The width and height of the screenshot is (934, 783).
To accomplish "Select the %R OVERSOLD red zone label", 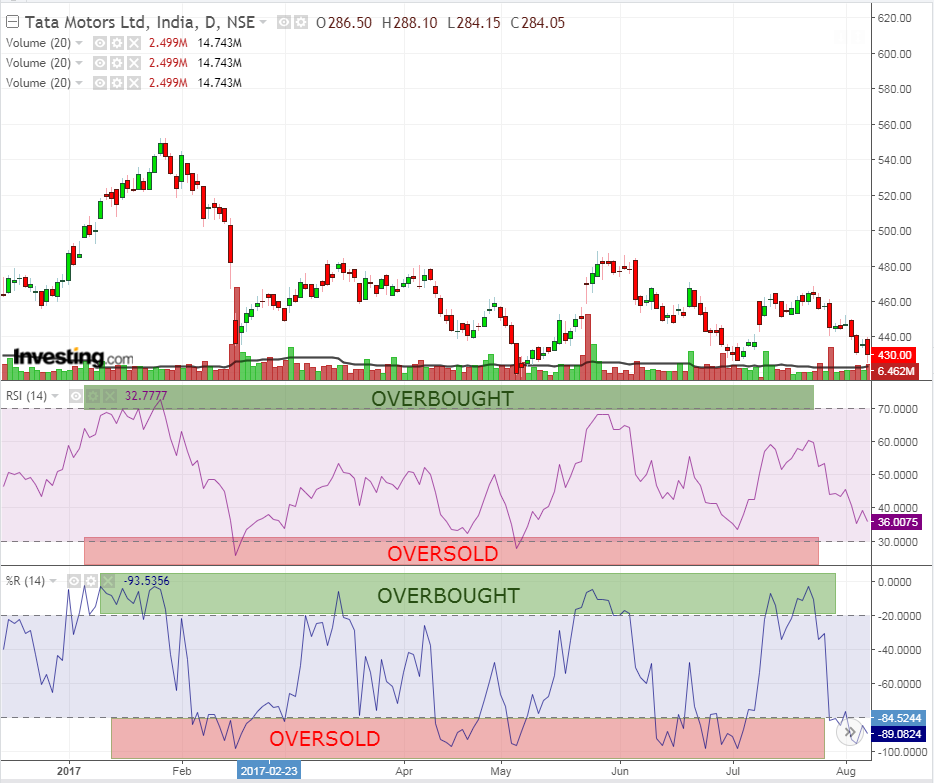I will [x=325, y=738].
